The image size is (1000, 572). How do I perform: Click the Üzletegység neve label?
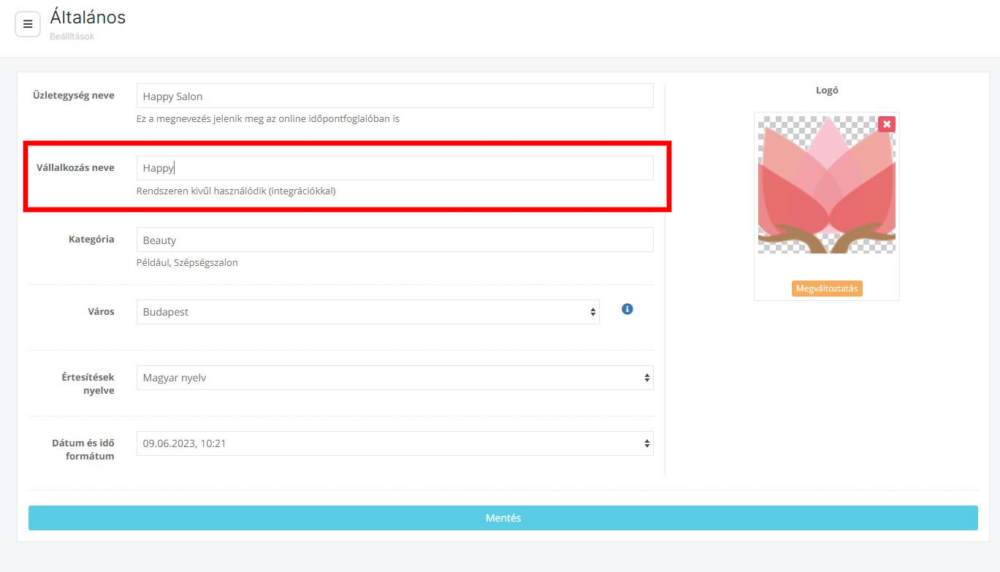73,96
